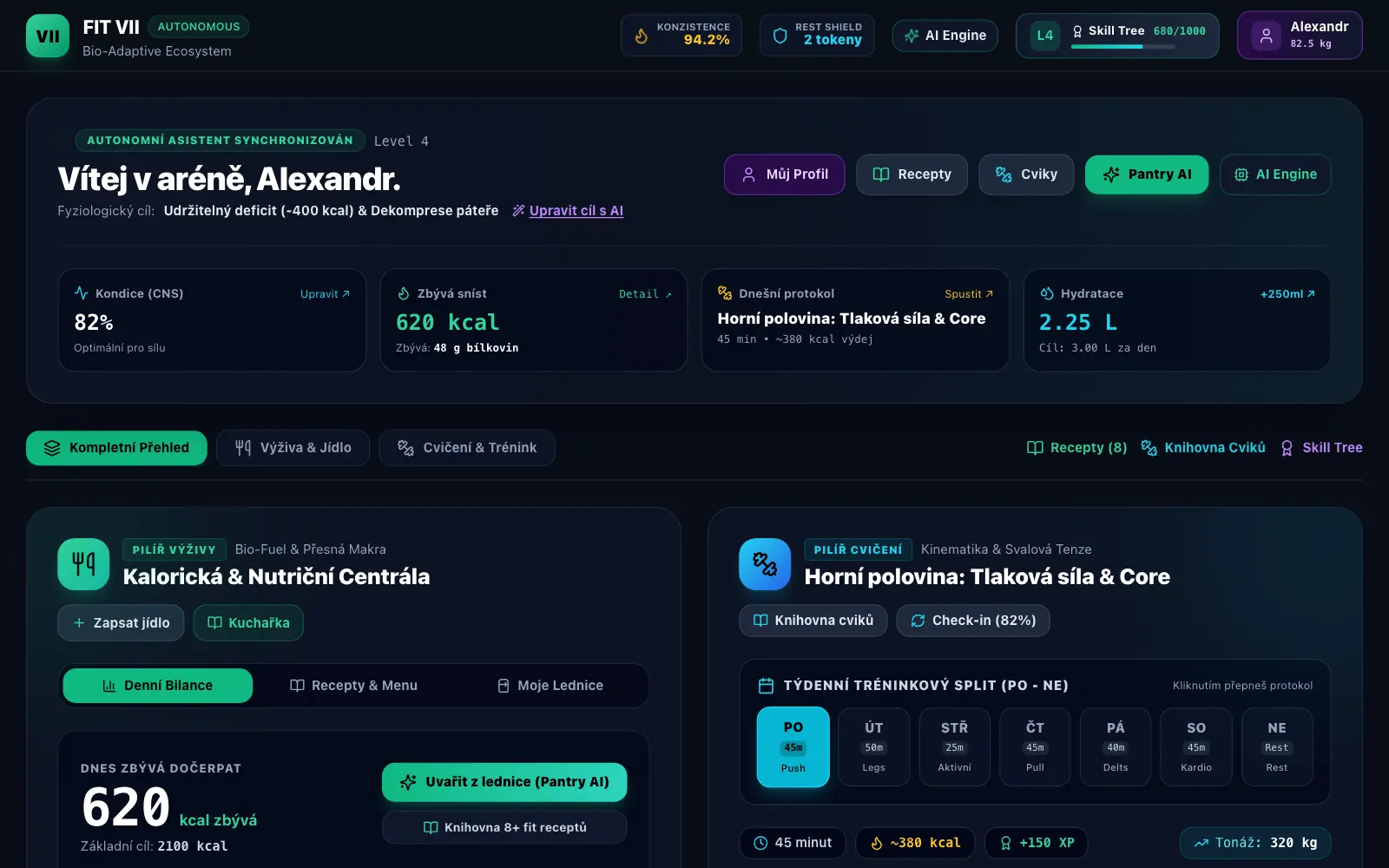Viewport: 1389px width, 868px height.
Task: Select the ÚT Legs training day
Action: (x=874, y=746)
